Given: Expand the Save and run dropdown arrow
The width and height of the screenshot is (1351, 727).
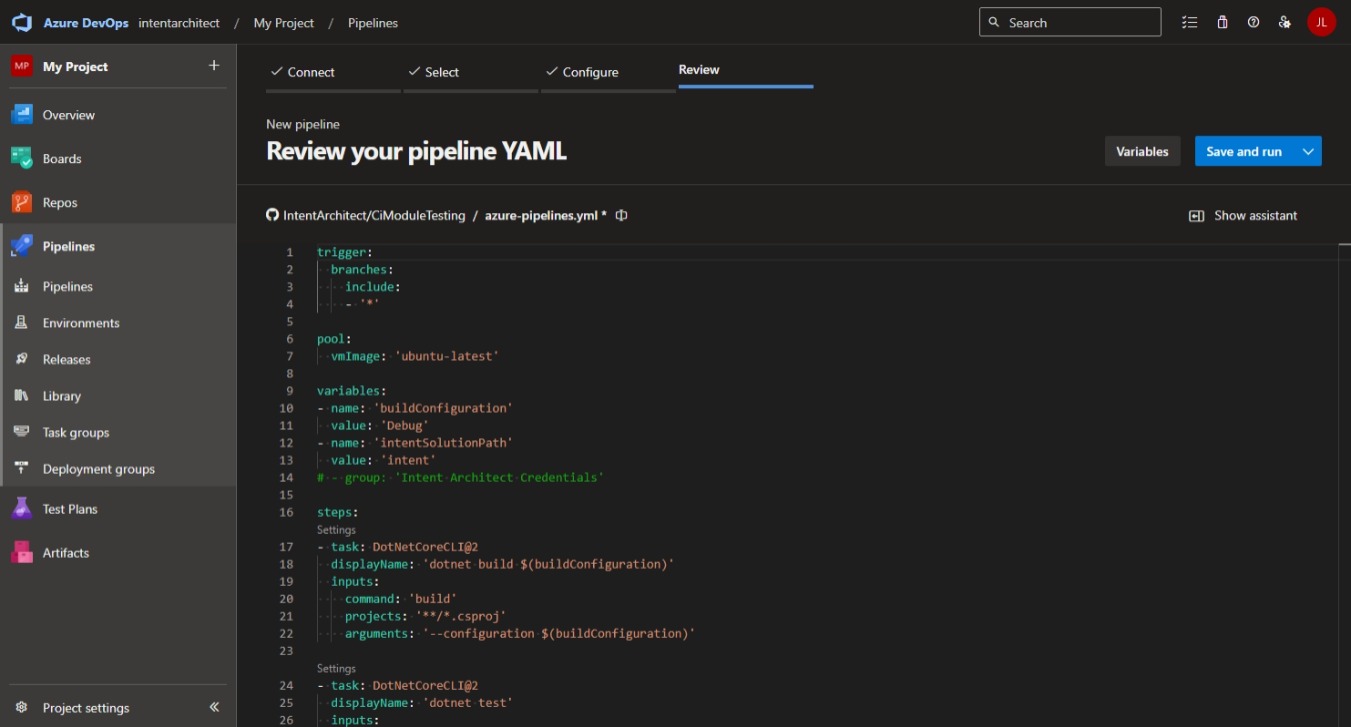Looking at the screenshot, I should point(1308,151).
